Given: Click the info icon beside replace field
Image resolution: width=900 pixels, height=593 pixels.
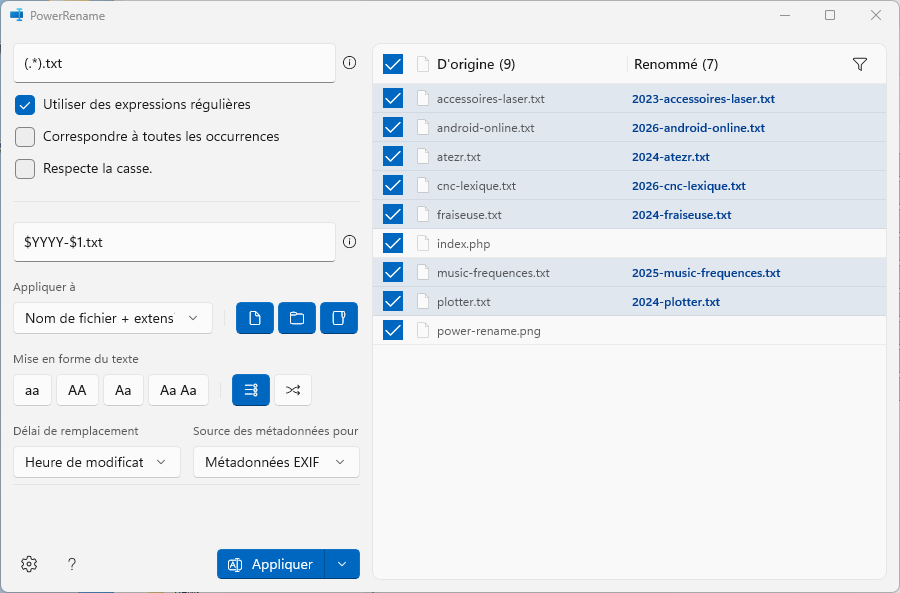Looking at the screenshot, I should [349, 241].
